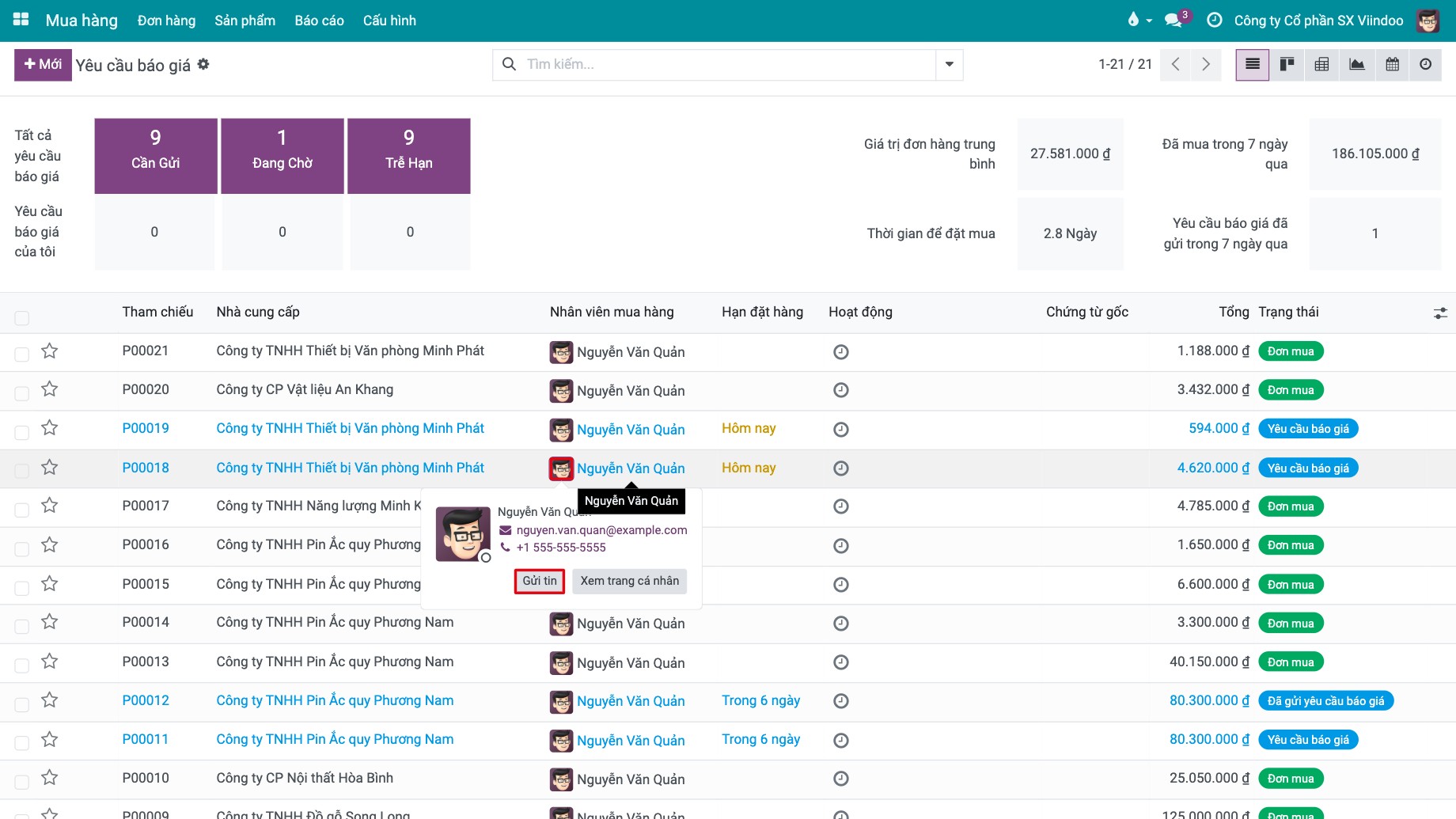
Task: Sort by the Nhà cung cấp column header
Action: 258,312
